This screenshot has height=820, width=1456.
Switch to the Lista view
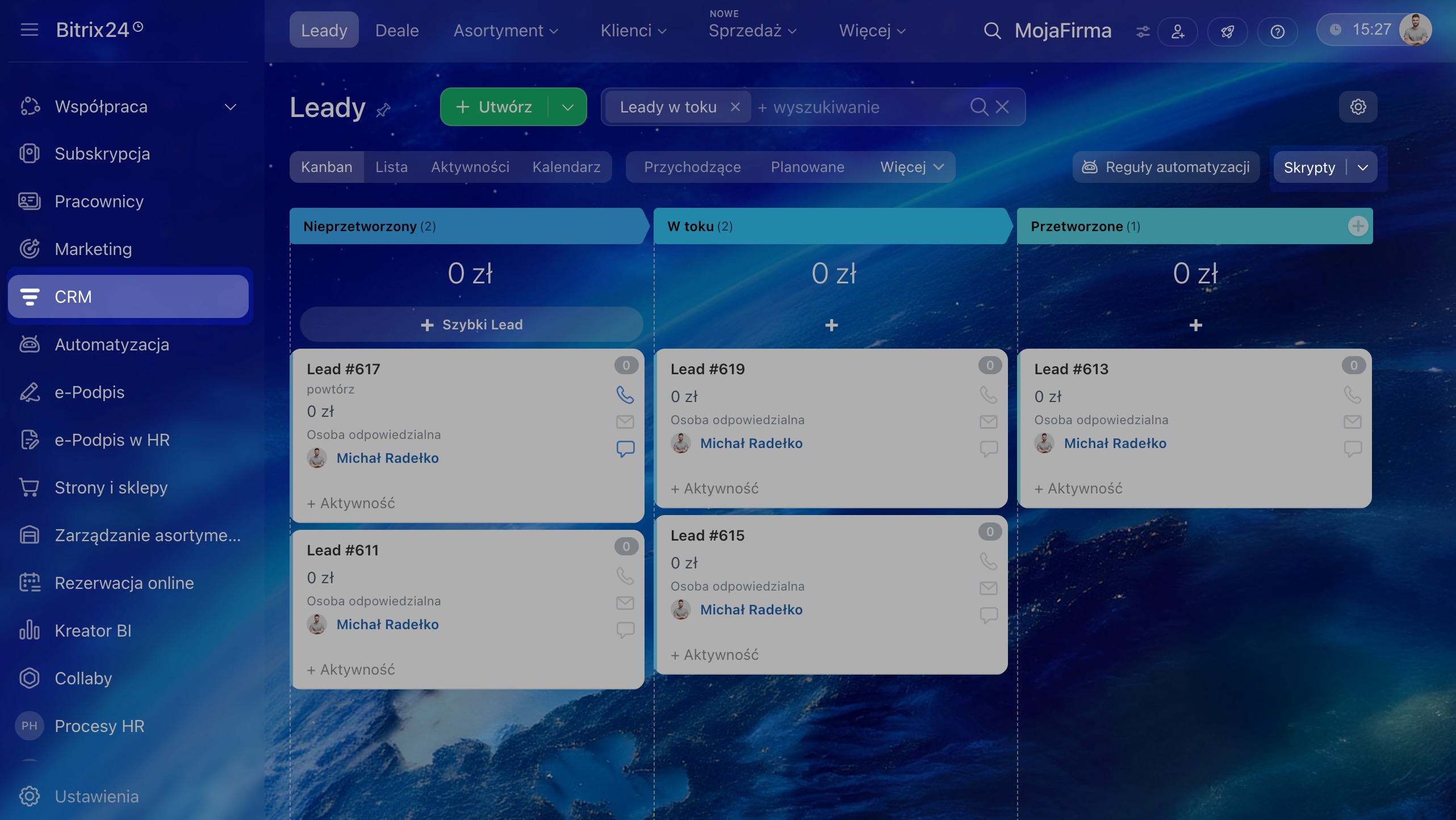391,167
